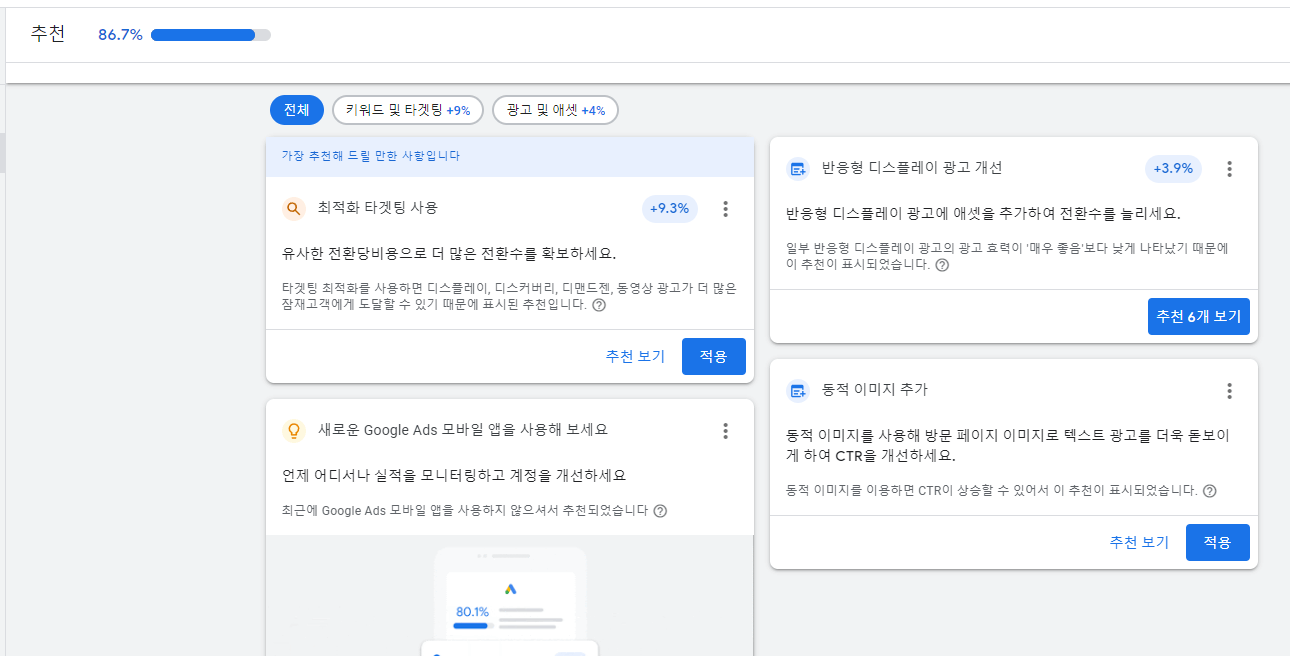Click the magnifier icon on 최적화 타겟팅 사용 card
1290x656 pixels.
pos(293,208)
